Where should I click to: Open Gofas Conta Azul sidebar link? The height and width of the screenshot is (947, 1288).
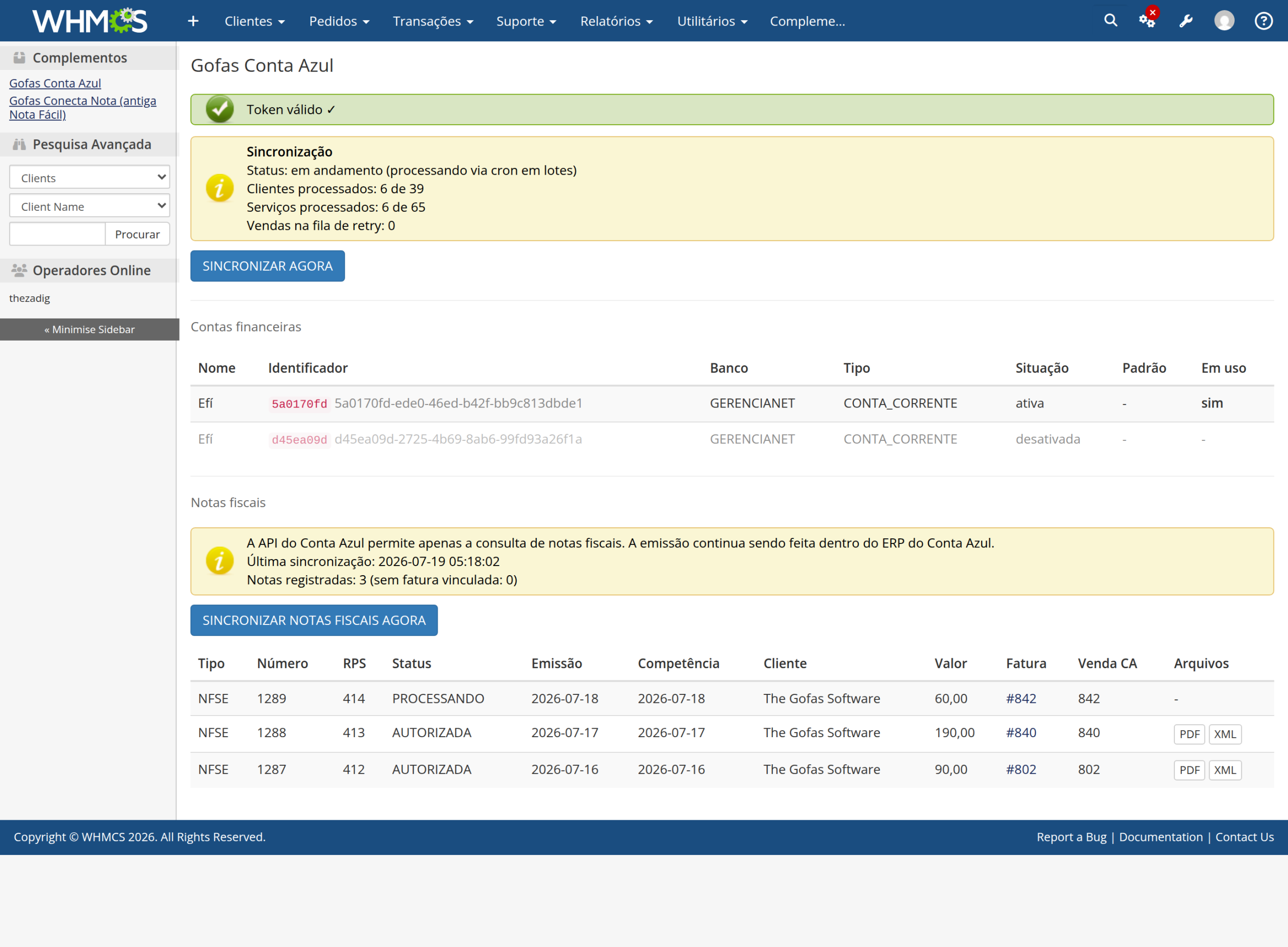tap(55, 83)
